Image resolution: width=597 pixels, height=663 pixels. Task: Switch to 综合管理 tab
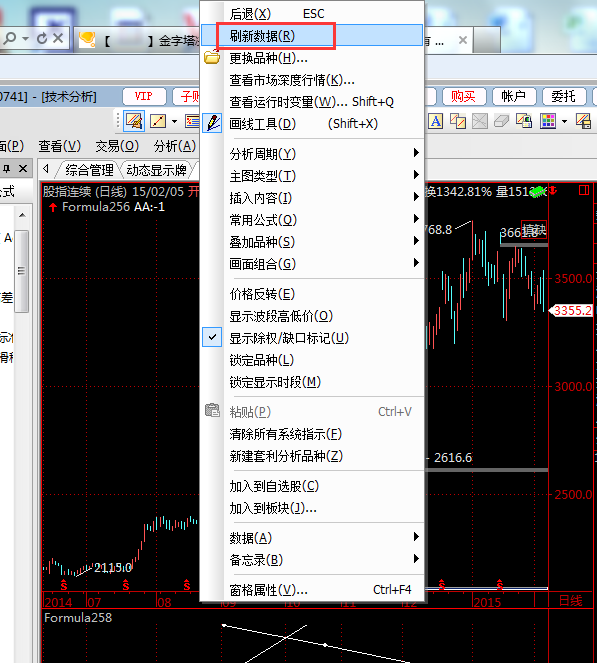[x=89, y=170]
